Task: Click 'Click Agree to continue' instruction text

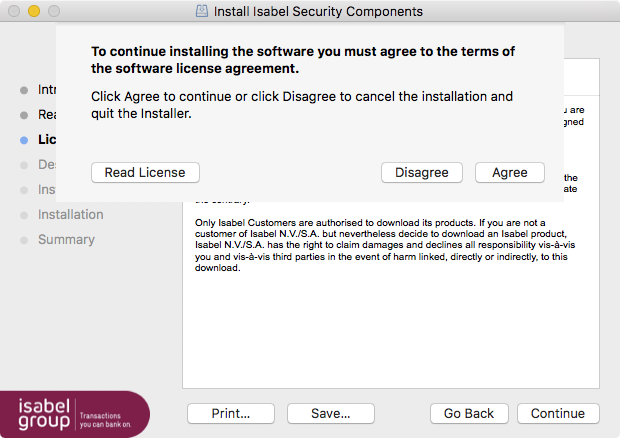Action: (x=302, y=105)
